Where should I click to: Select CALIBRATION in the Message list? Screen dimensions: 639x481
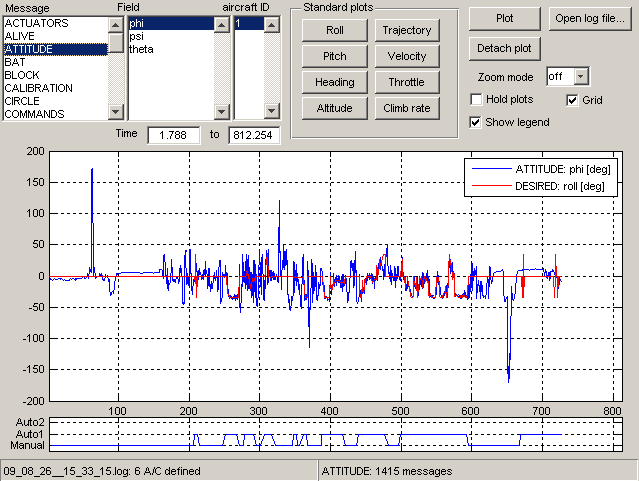[x=55, y=88]
